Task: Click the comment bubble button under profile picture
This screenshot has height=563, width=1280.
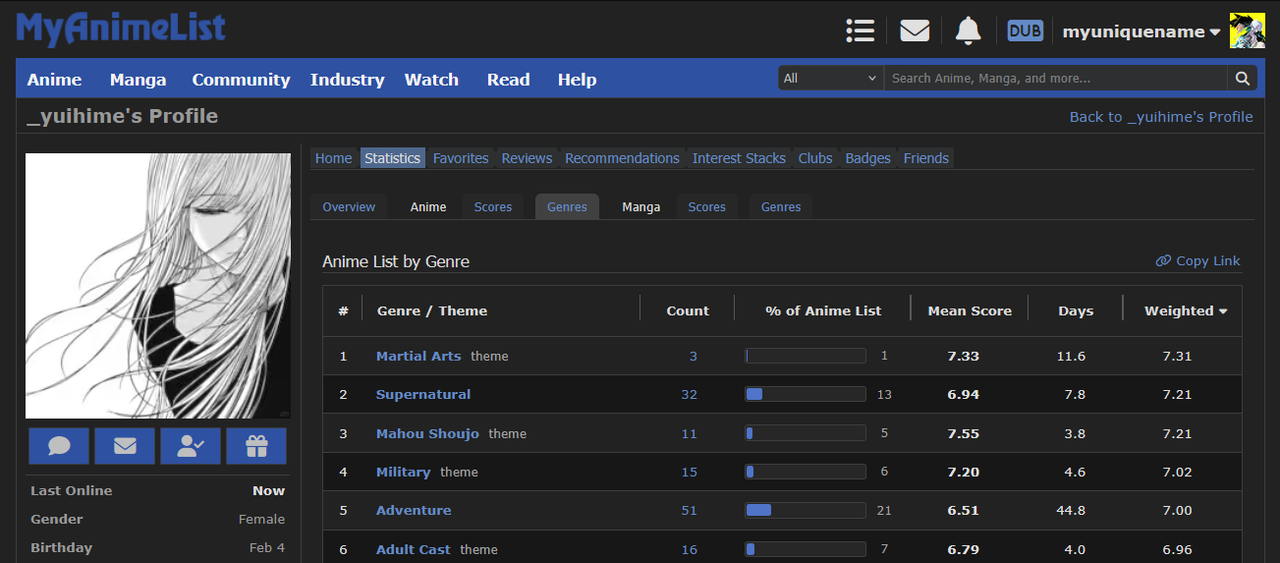Action: tap(59, 446)
